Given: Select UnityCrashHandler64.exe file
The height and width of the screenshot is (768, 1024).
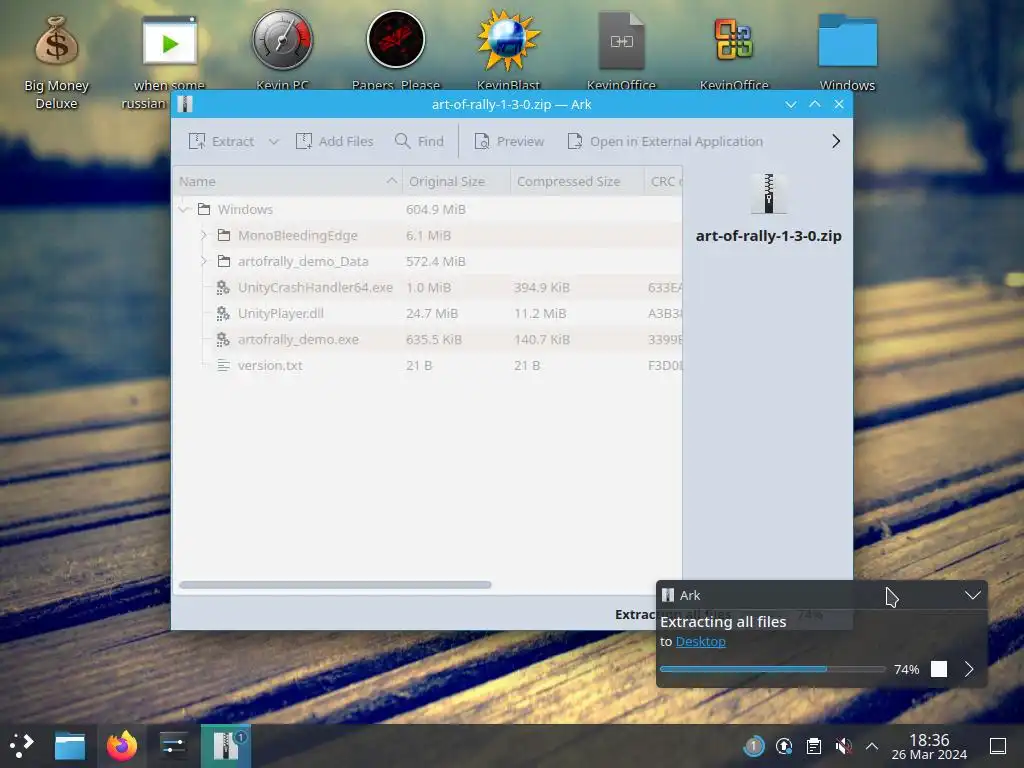Looking at the screenshot, I should tap(428, 287).
